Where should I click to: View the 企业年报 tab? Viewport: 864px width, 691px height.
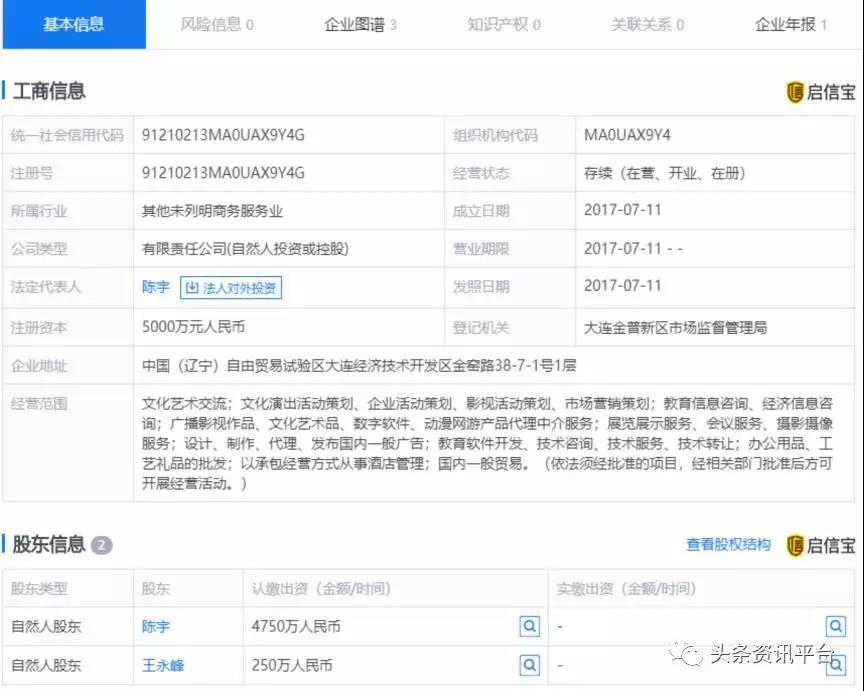coord(790,24)
